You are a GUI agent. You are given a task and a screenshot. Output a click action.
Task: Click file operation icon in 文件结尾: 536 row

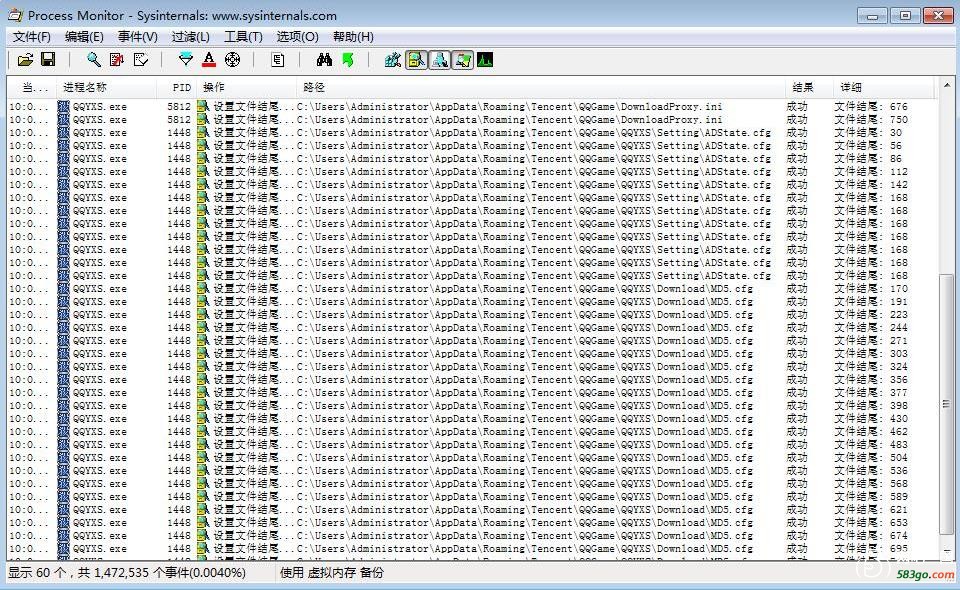click(x=203, y=471)
